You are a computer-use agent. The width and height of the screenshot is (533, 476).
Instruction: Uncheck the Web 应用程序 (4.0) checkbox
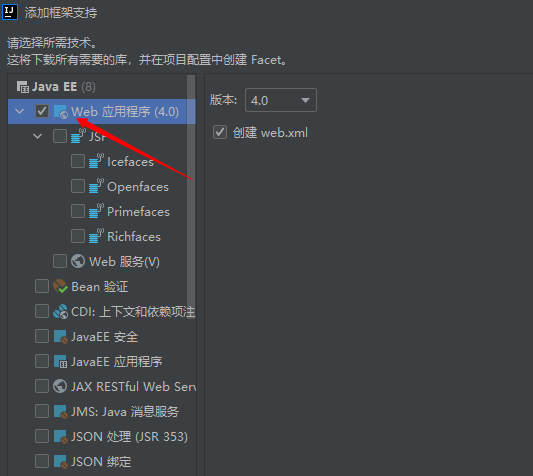click(x=42, y=111)
